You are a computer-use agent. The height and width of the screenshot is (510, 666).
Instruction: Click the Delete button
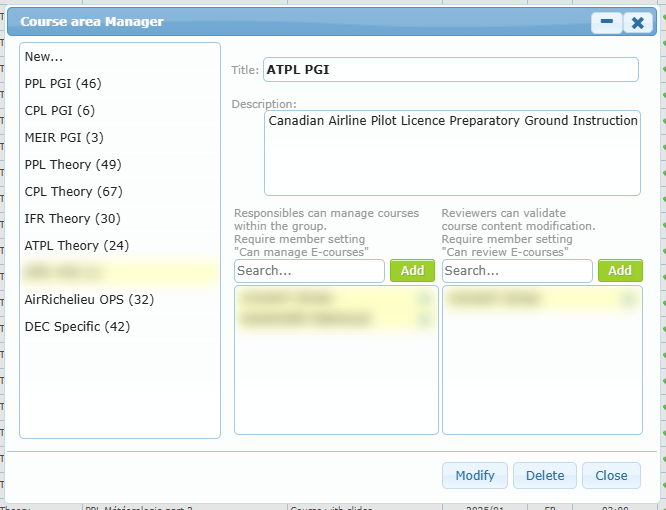click(x=545, y=476)
